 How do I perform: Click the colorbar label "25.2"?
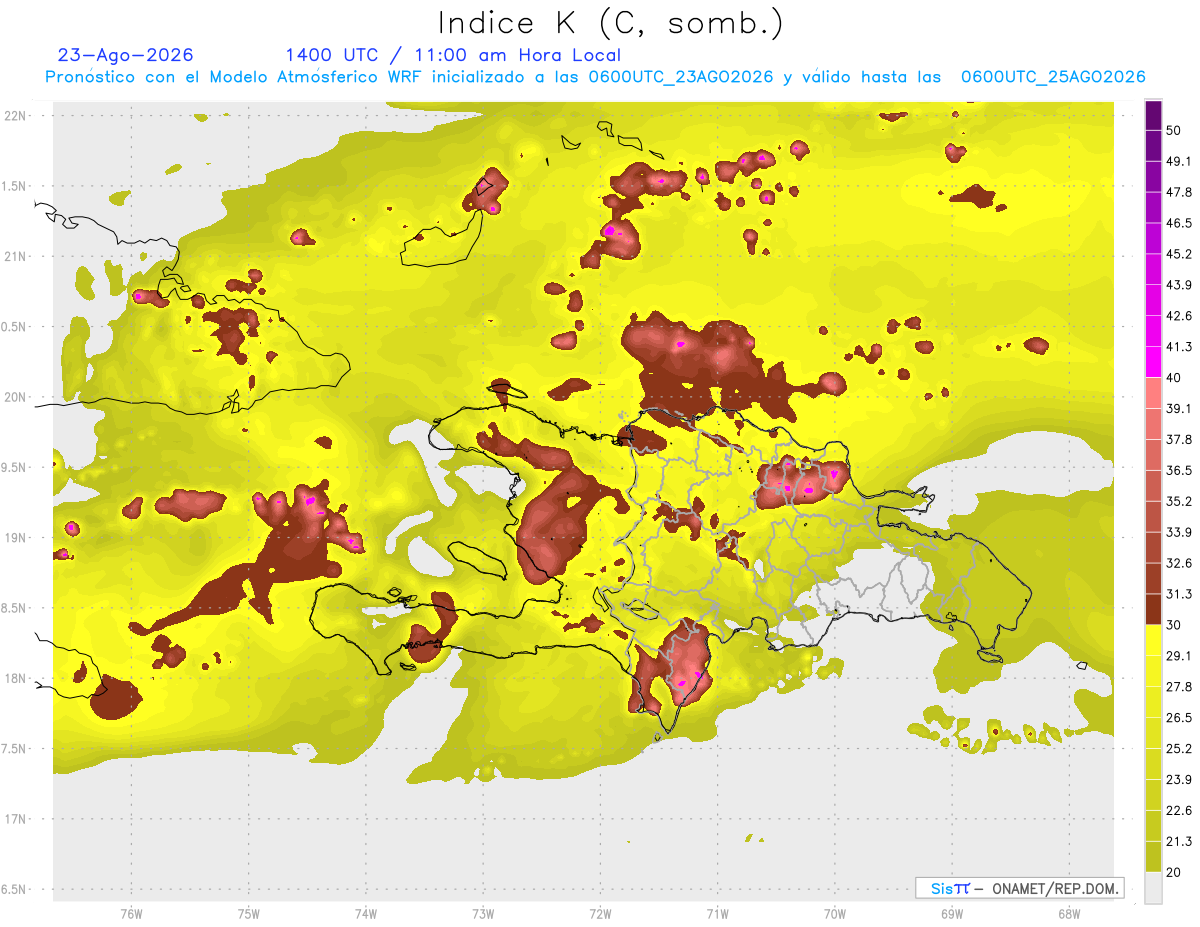[1178, 748]
